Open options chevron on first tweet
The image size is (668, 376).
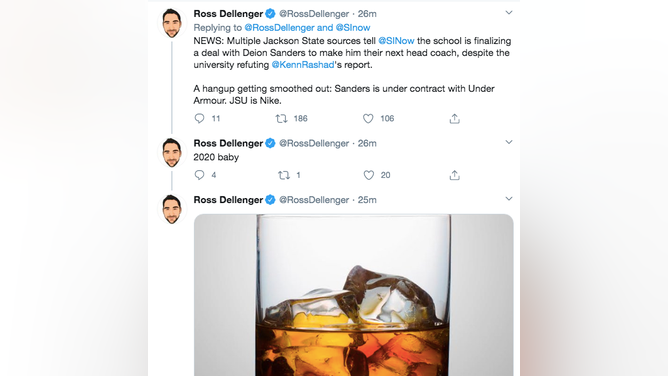pos(509,13)
